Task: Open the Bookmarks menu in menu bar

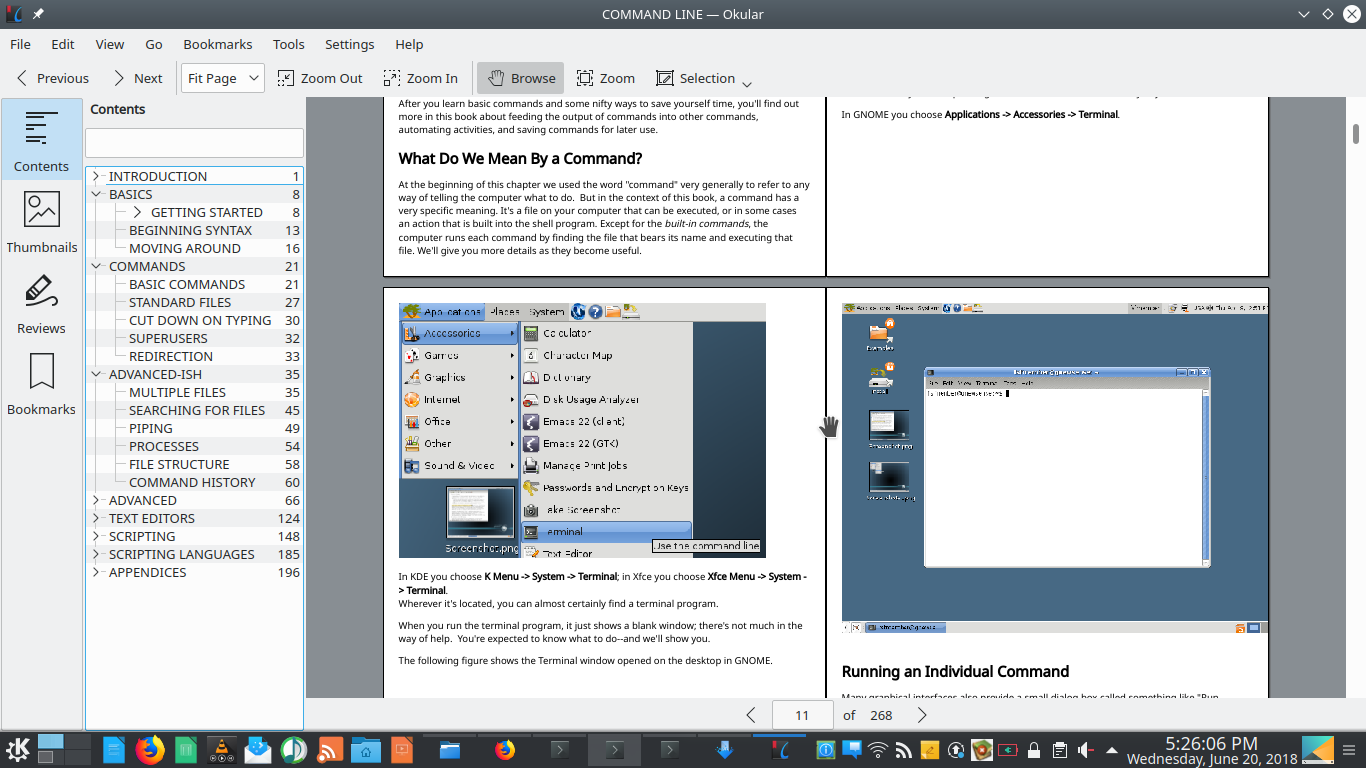Action: 218,44
